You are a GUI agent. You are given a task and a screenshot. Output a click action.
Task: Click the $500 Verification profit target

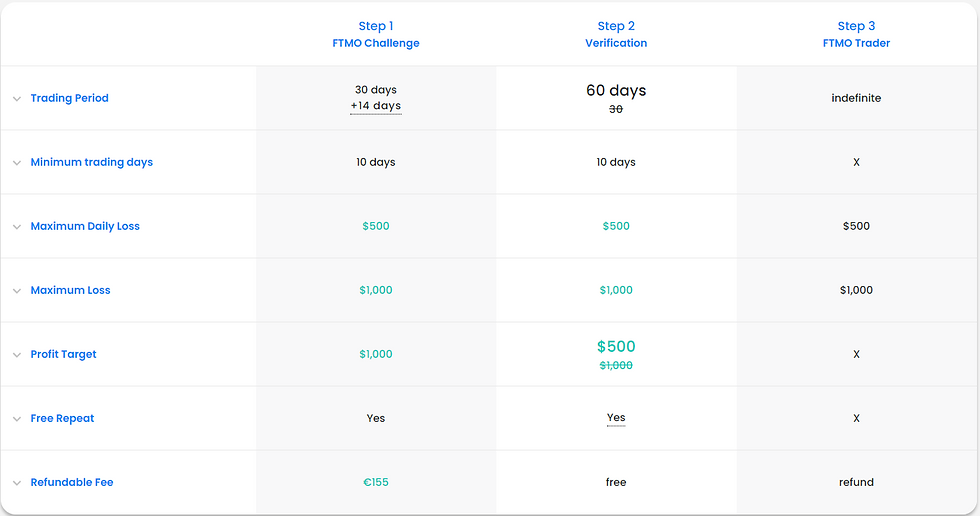point(616,347)
